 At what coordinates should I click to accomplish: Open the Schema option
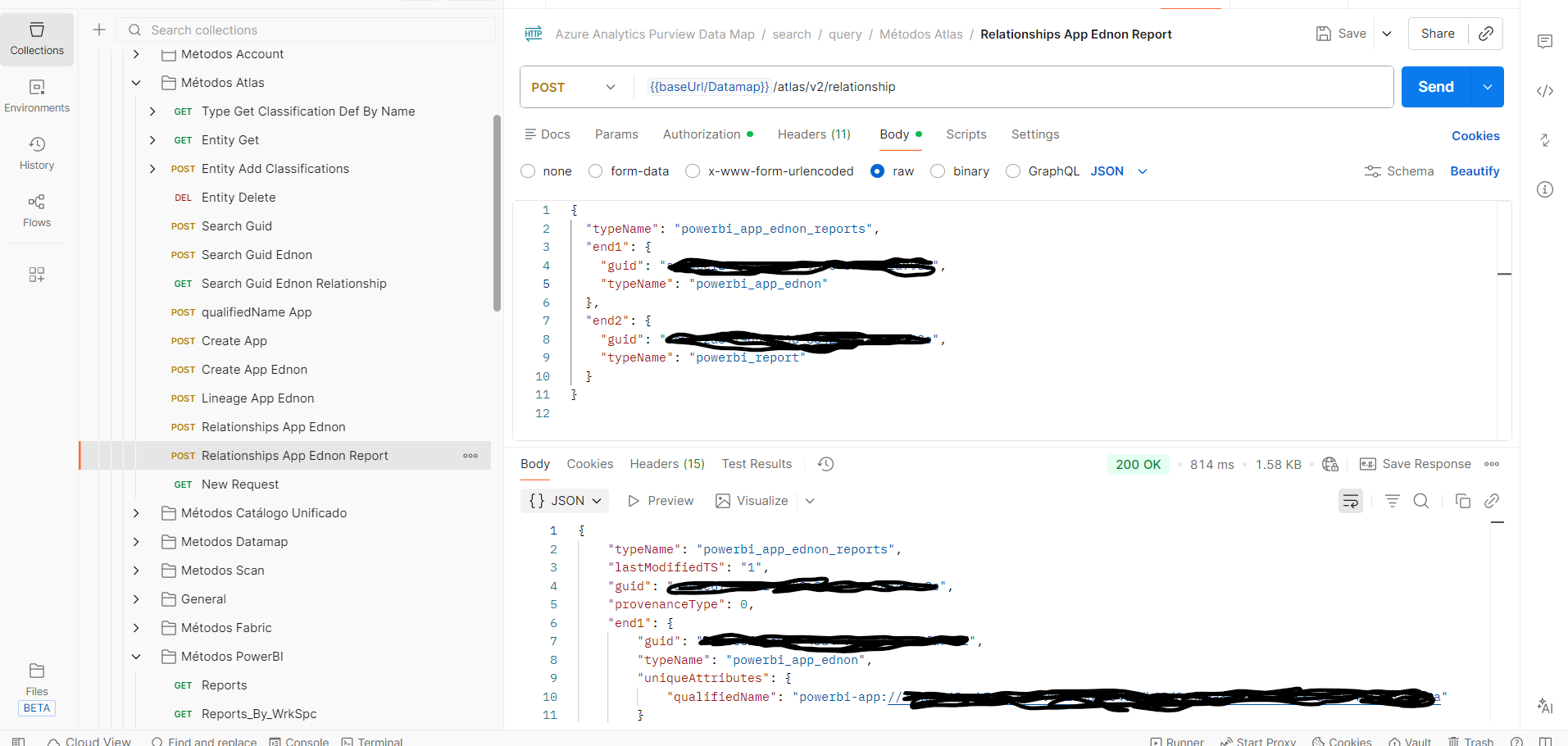1399,171
